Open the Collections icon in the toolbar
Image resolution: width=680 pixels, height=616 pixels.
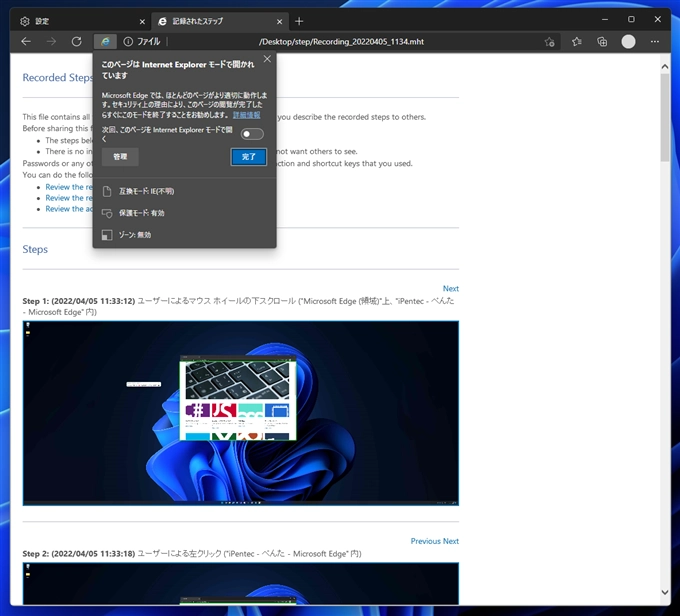click(x=602, y=42)
